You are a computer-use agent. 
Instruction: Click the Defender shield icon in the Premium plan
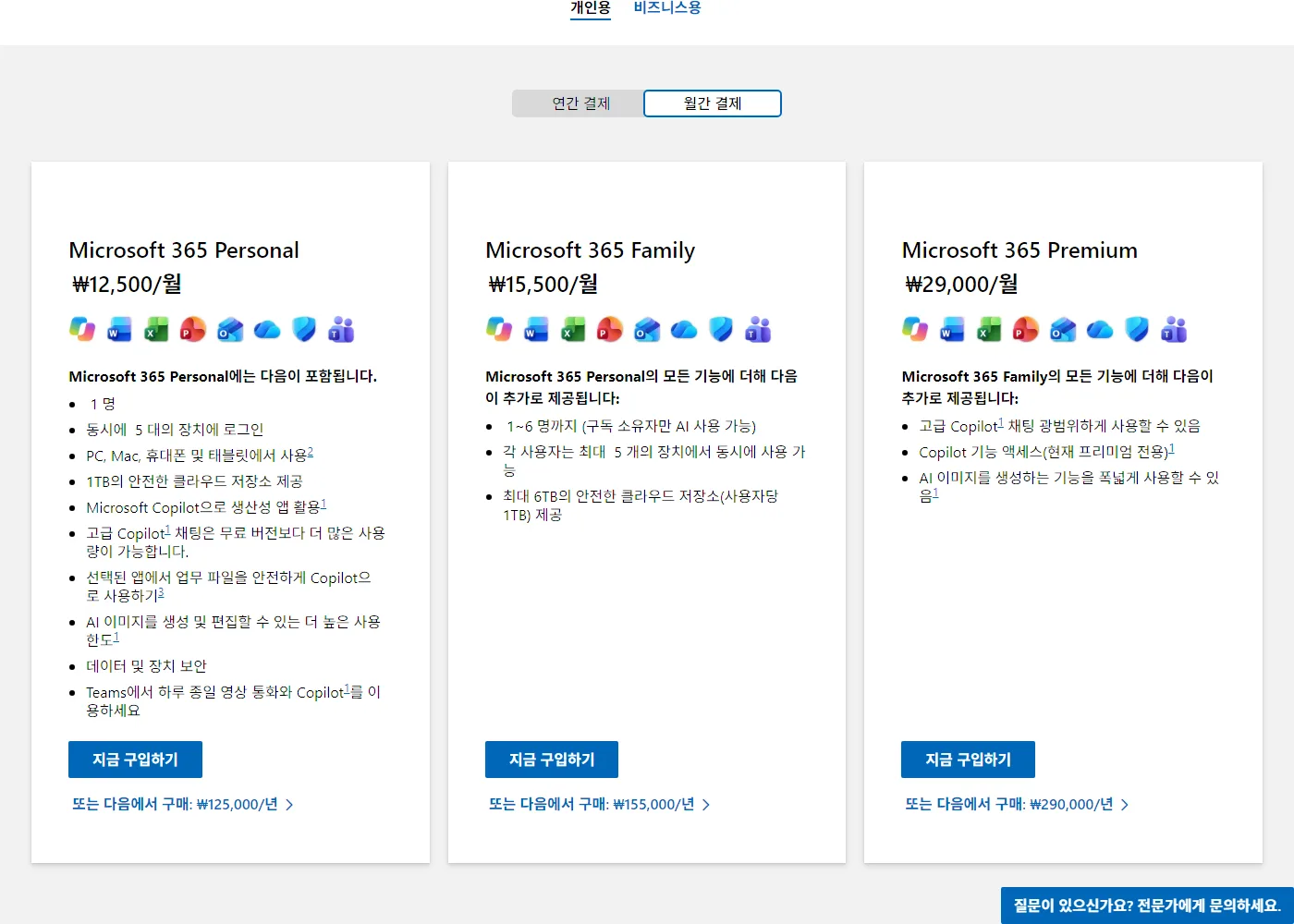(x=1137, y=329)
